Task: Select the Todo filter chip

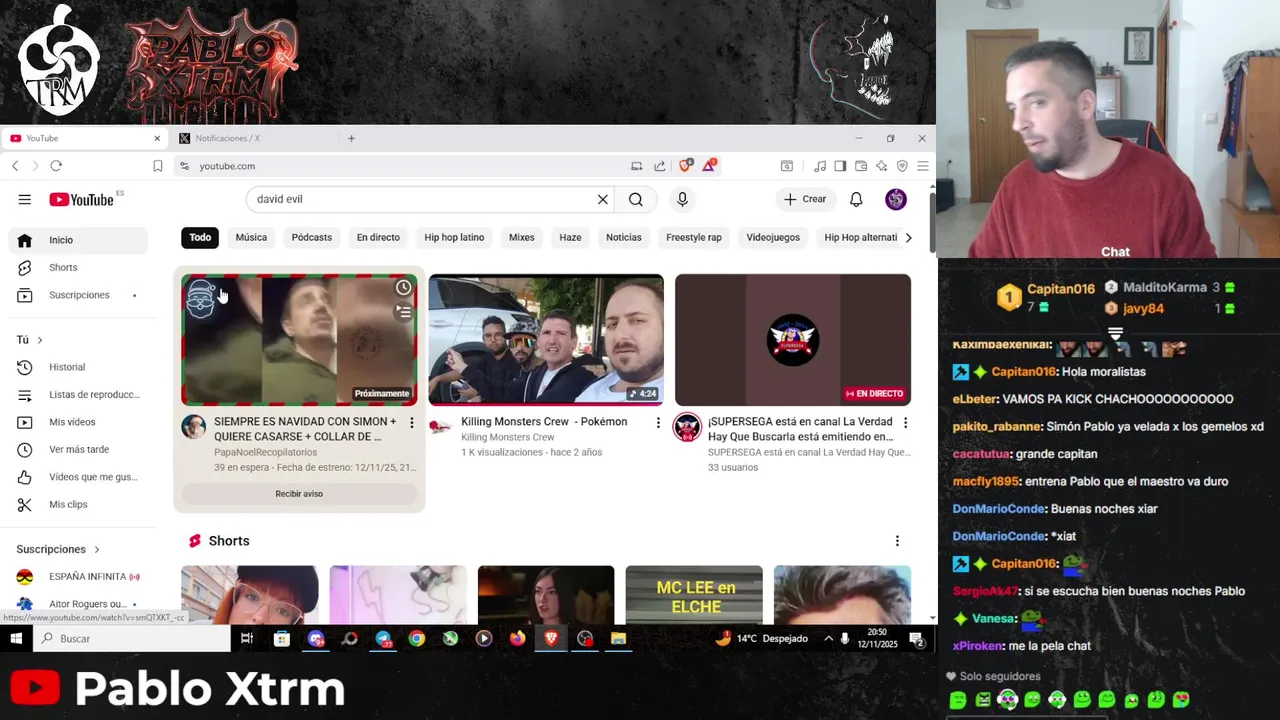Action: point(200,237)
